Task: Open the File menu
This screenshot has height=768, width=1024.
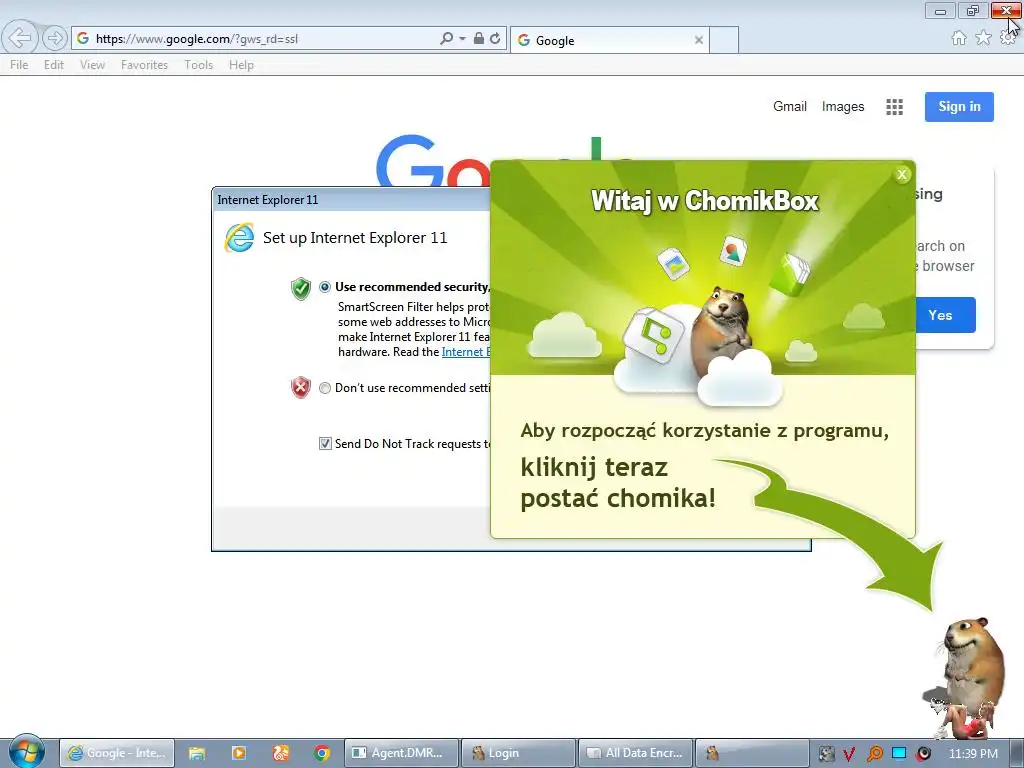Action: coord(19,65)
